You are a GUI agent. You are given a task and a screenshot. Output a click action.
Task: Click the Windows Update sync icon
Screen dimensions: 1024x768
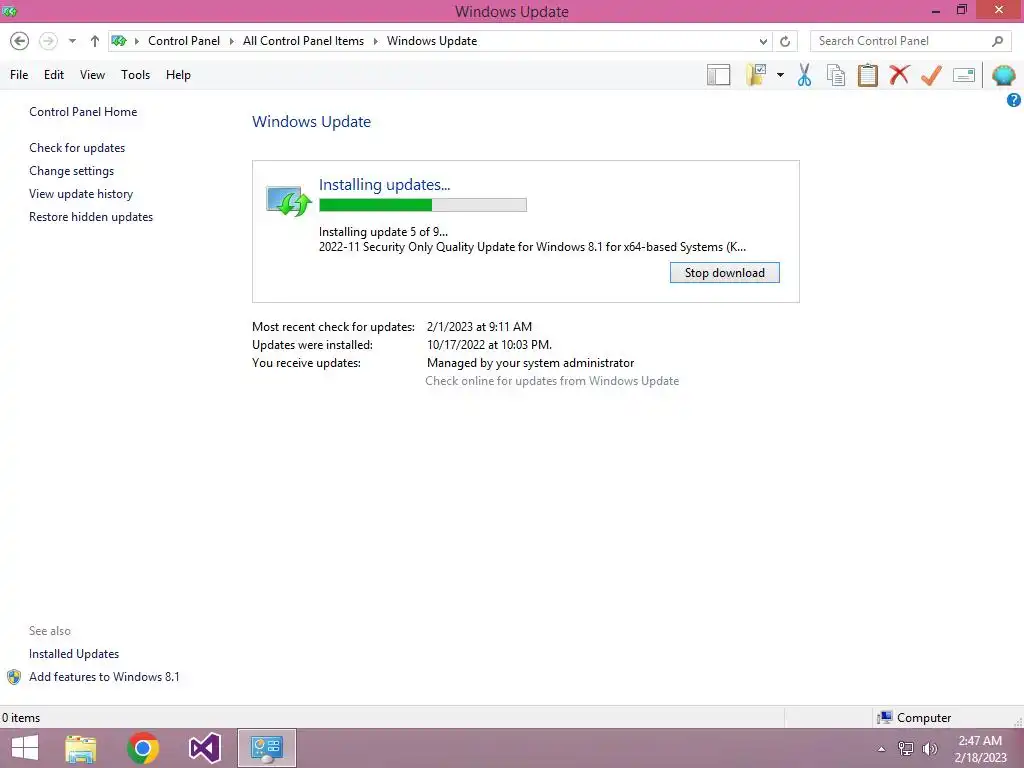[x=288, y=201]
